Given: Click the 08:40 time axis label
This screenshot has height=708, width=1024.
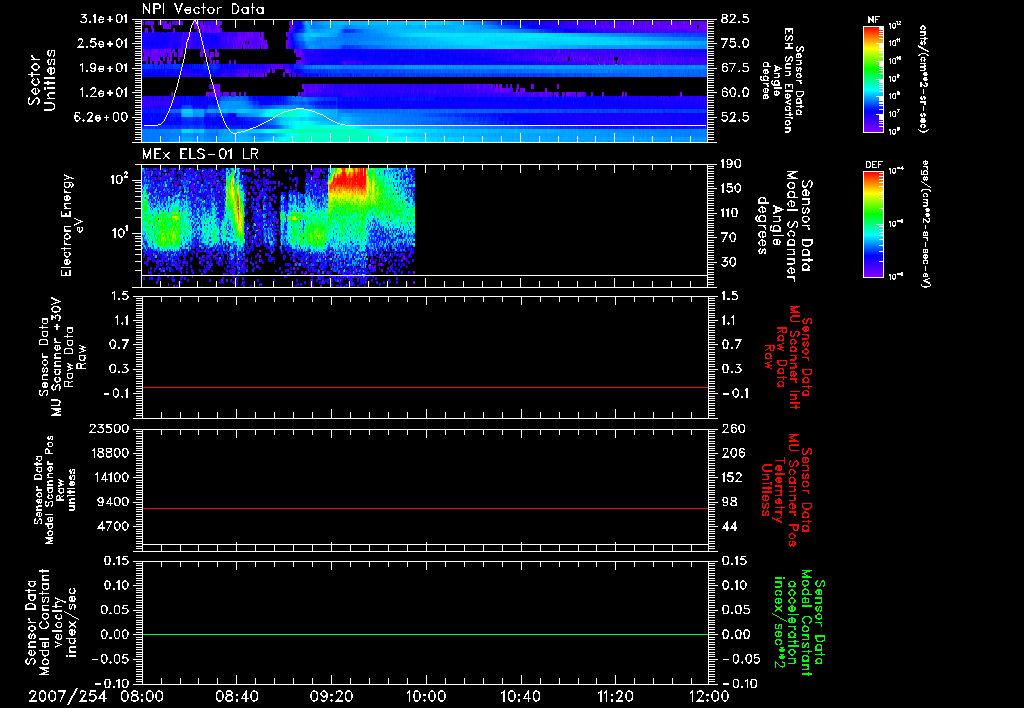Looking at the screenshot, I should coord(236,696).
